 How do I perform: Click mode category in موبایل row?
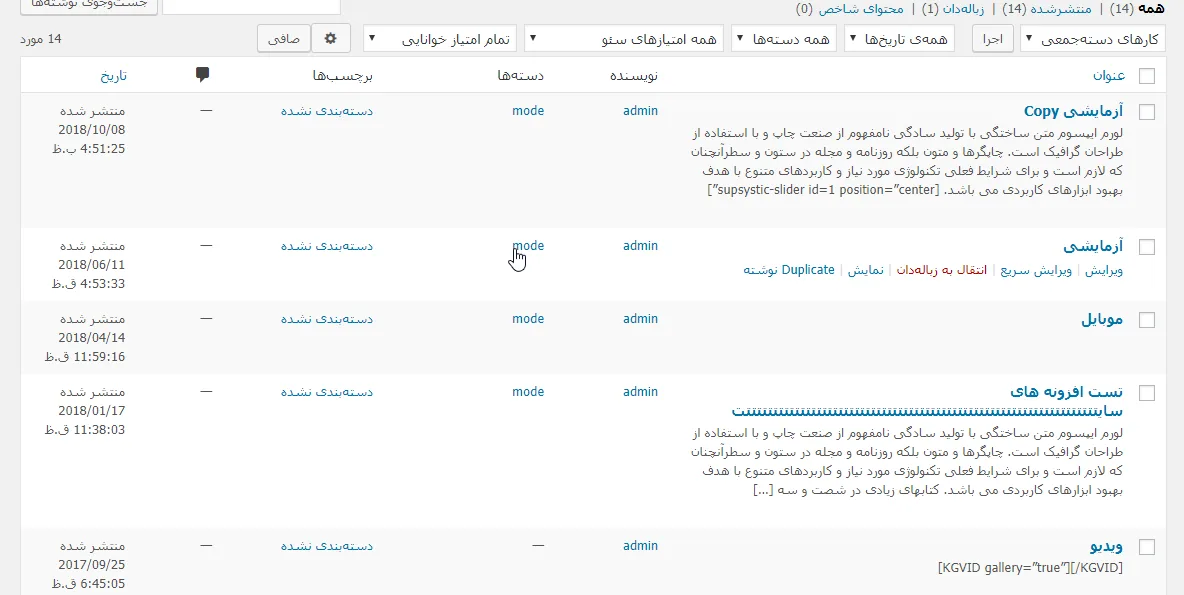(528, 319)
